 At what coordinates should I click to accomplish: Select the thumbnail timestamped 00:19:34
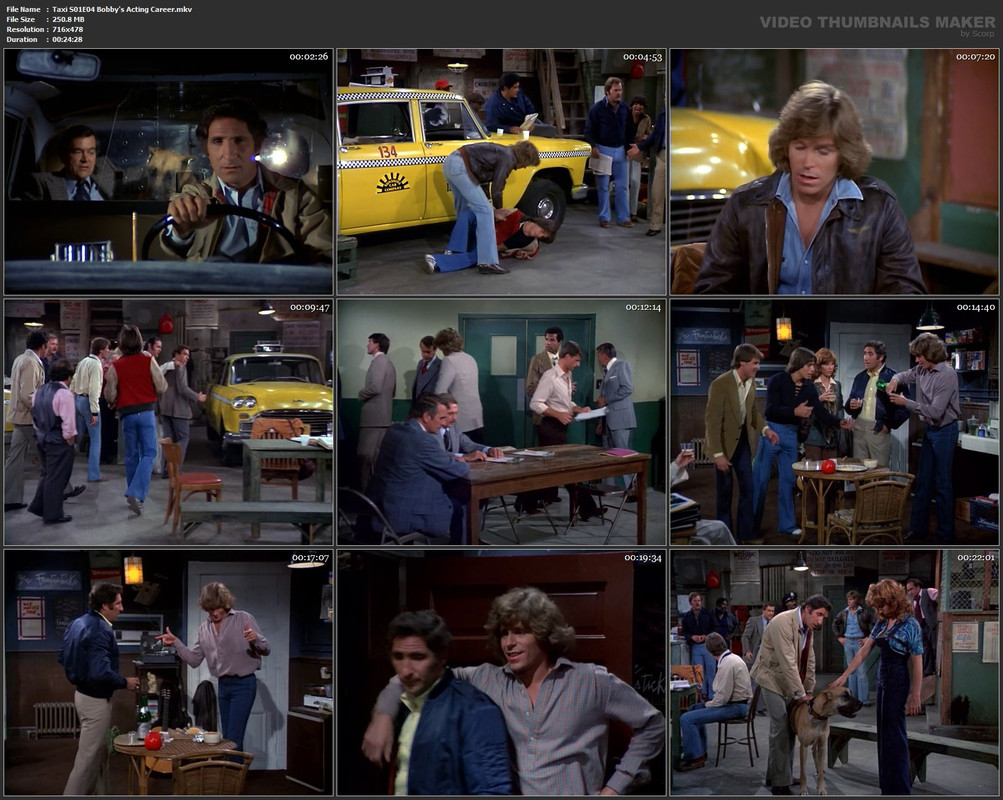click(x=502, y=673)
